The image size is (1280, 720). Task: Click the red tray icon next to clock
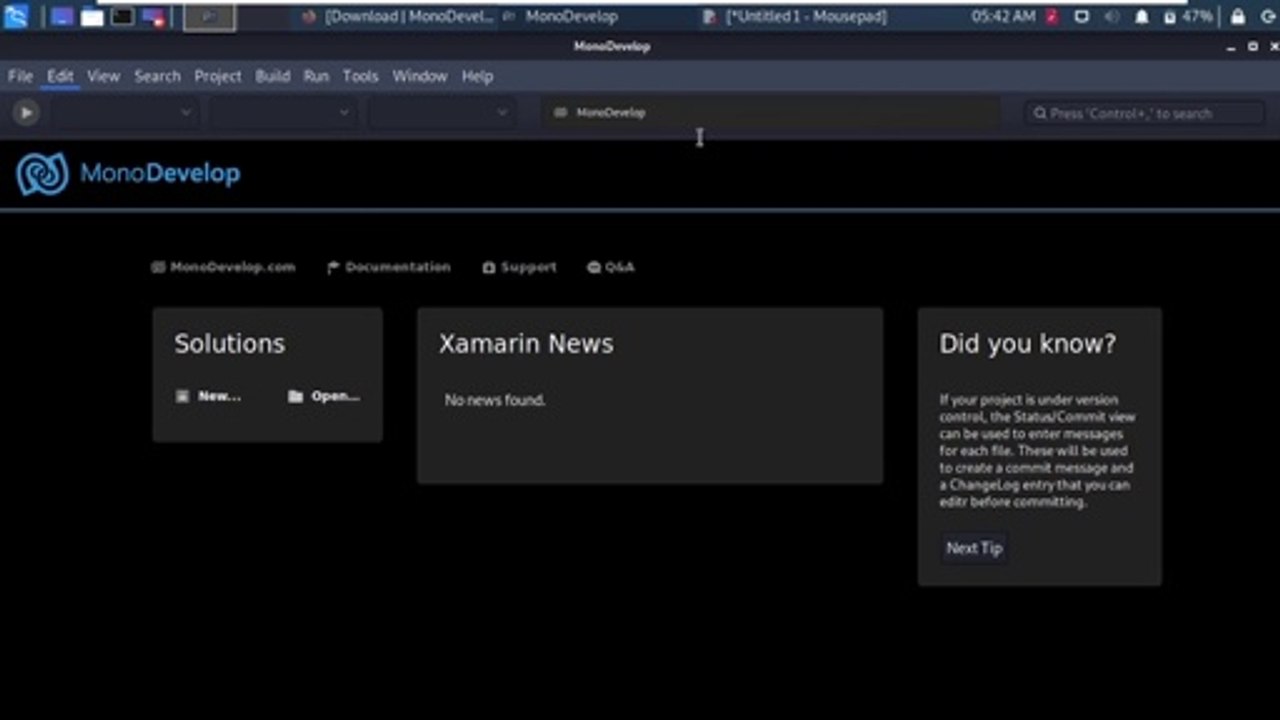(x=1052, y=16)
